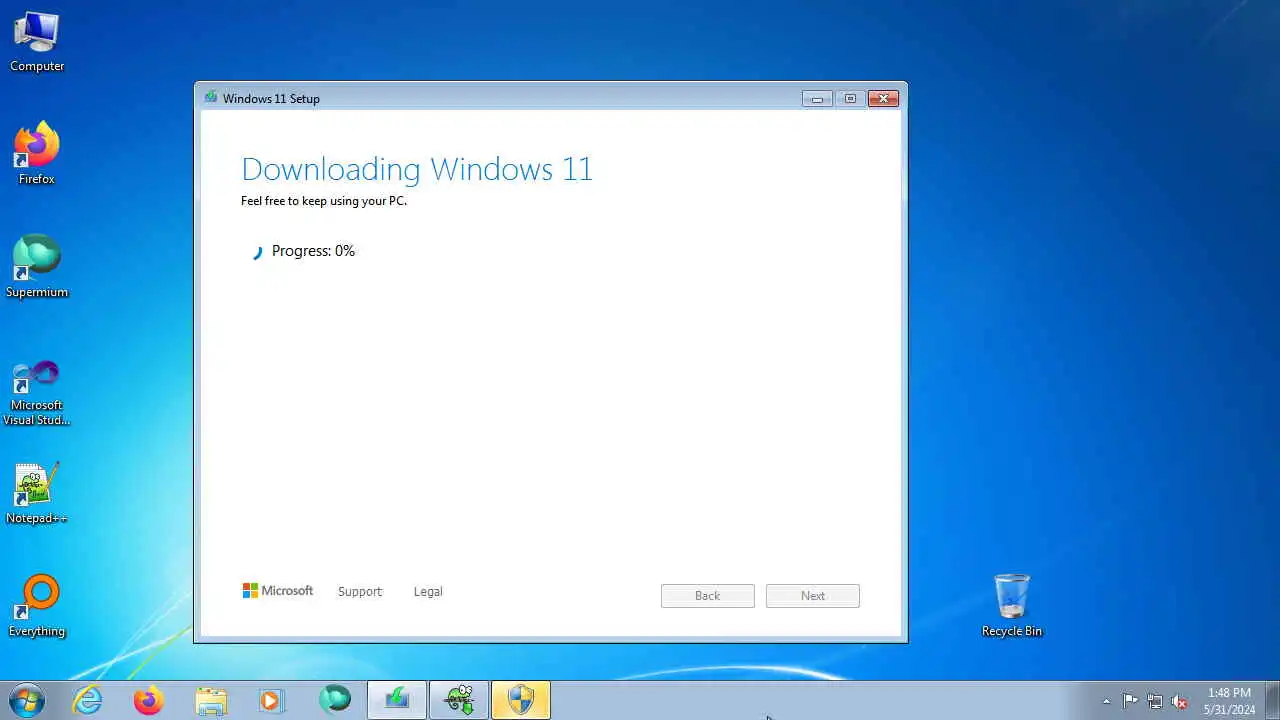Click the spinning progress indicator
Viewport: 1280px width, 720px height.
[x=257, y=252]
